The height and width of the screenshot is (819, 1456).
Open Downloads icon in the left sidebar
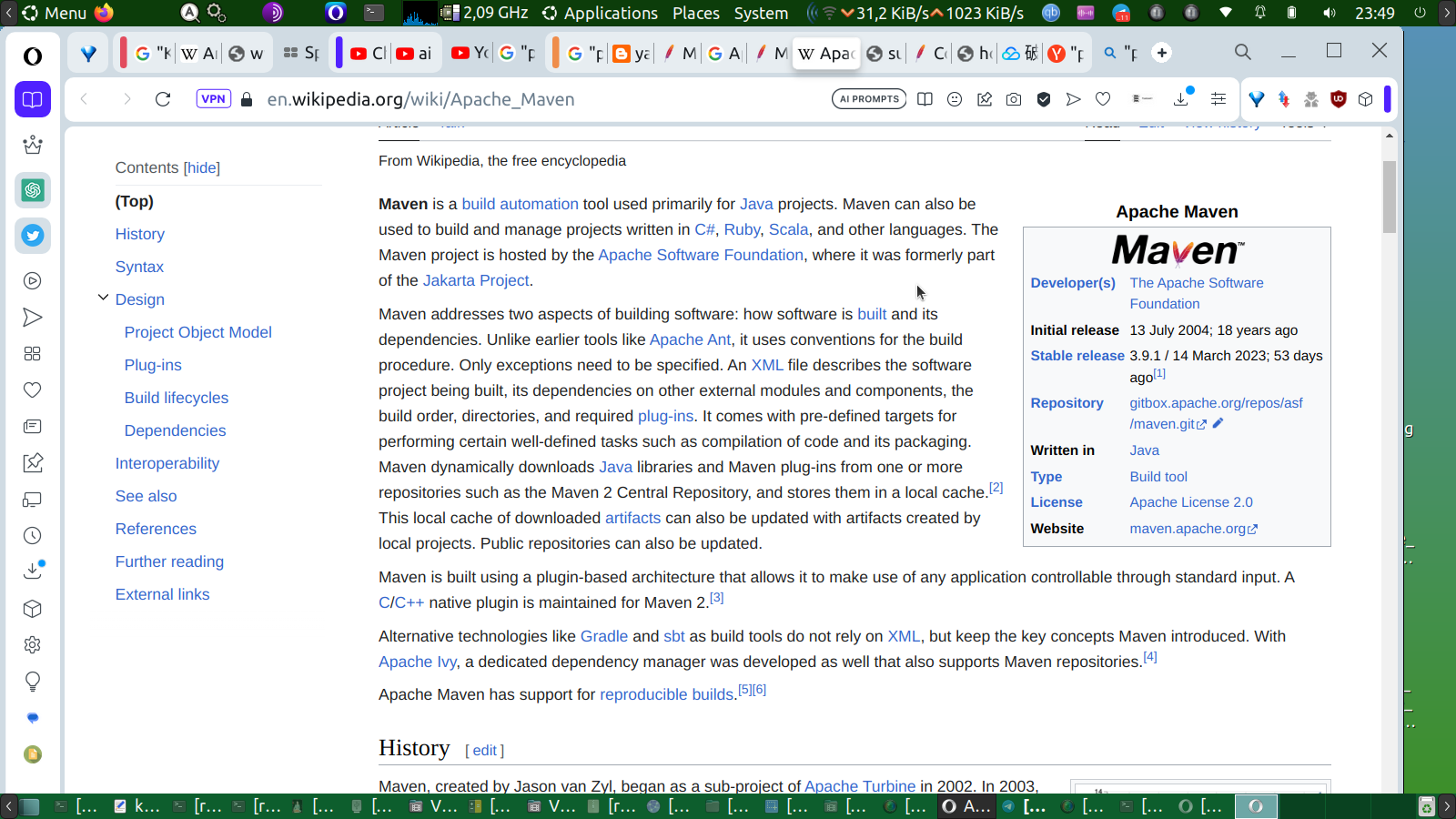[x=33, y=571]
